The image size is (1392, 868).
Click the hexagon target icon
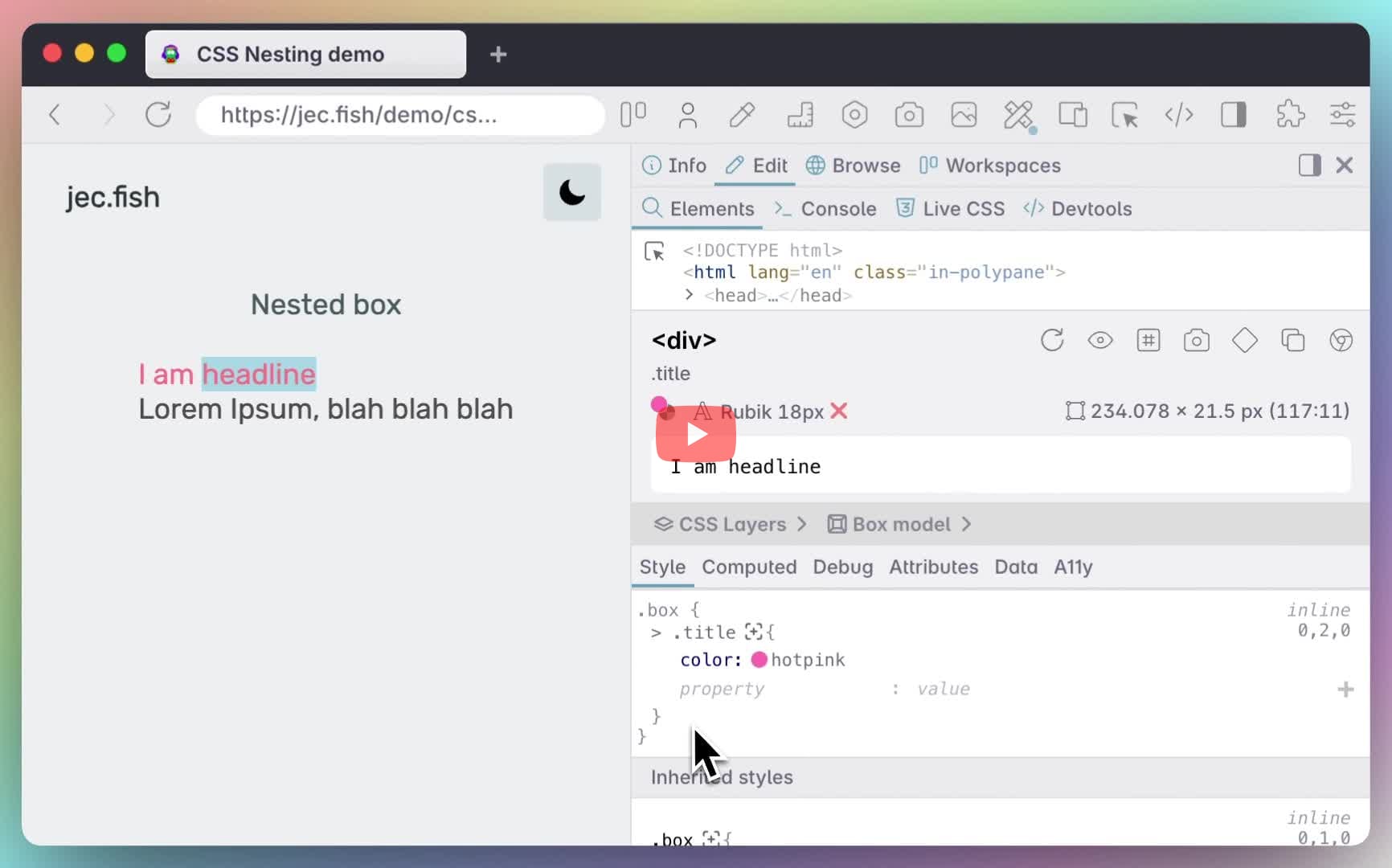[854, 115]
